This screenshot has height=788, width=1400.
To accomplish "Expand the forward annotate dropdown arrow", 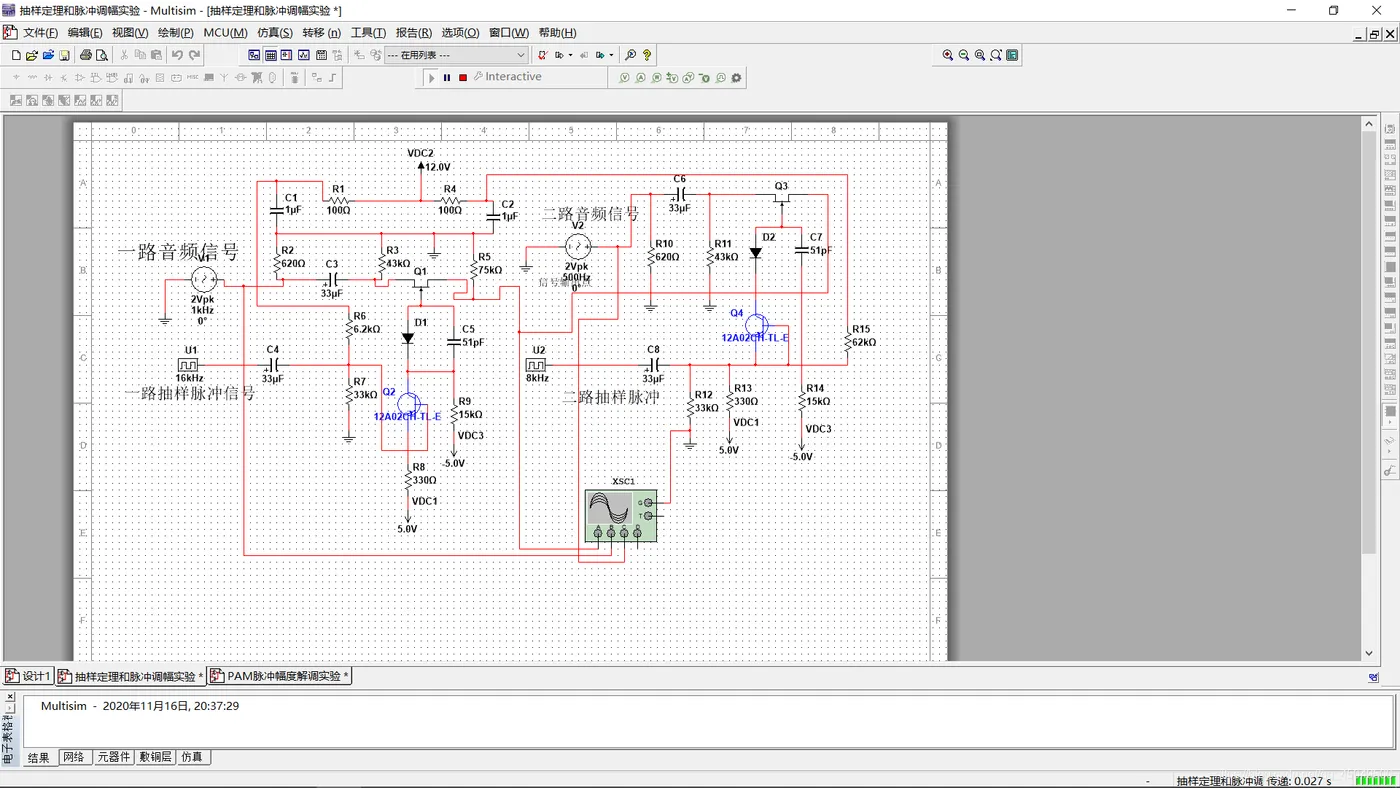I will pyautogui.click(x=611, y=55).
